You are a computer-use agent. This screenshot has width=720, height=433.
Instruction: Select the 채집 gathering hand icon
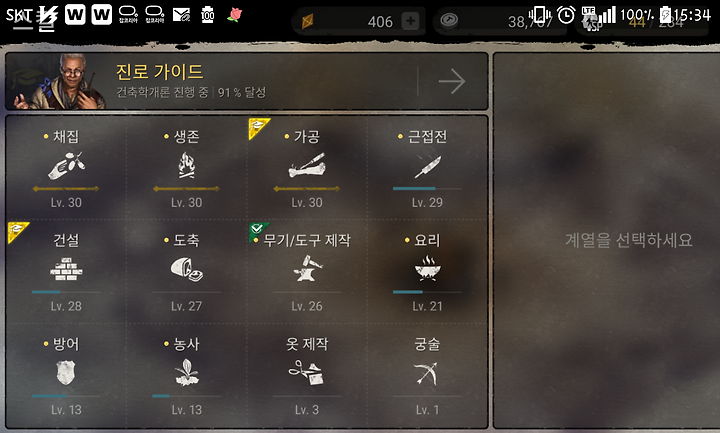tap(66, 165)
